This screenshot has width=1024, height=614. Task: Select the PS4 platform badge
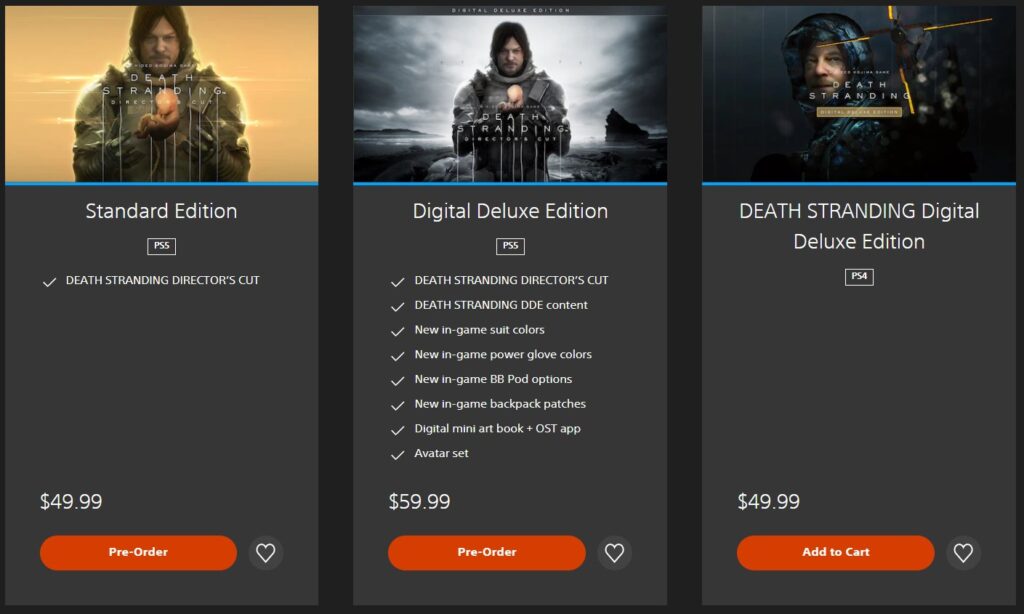click(x=858, y=277)
